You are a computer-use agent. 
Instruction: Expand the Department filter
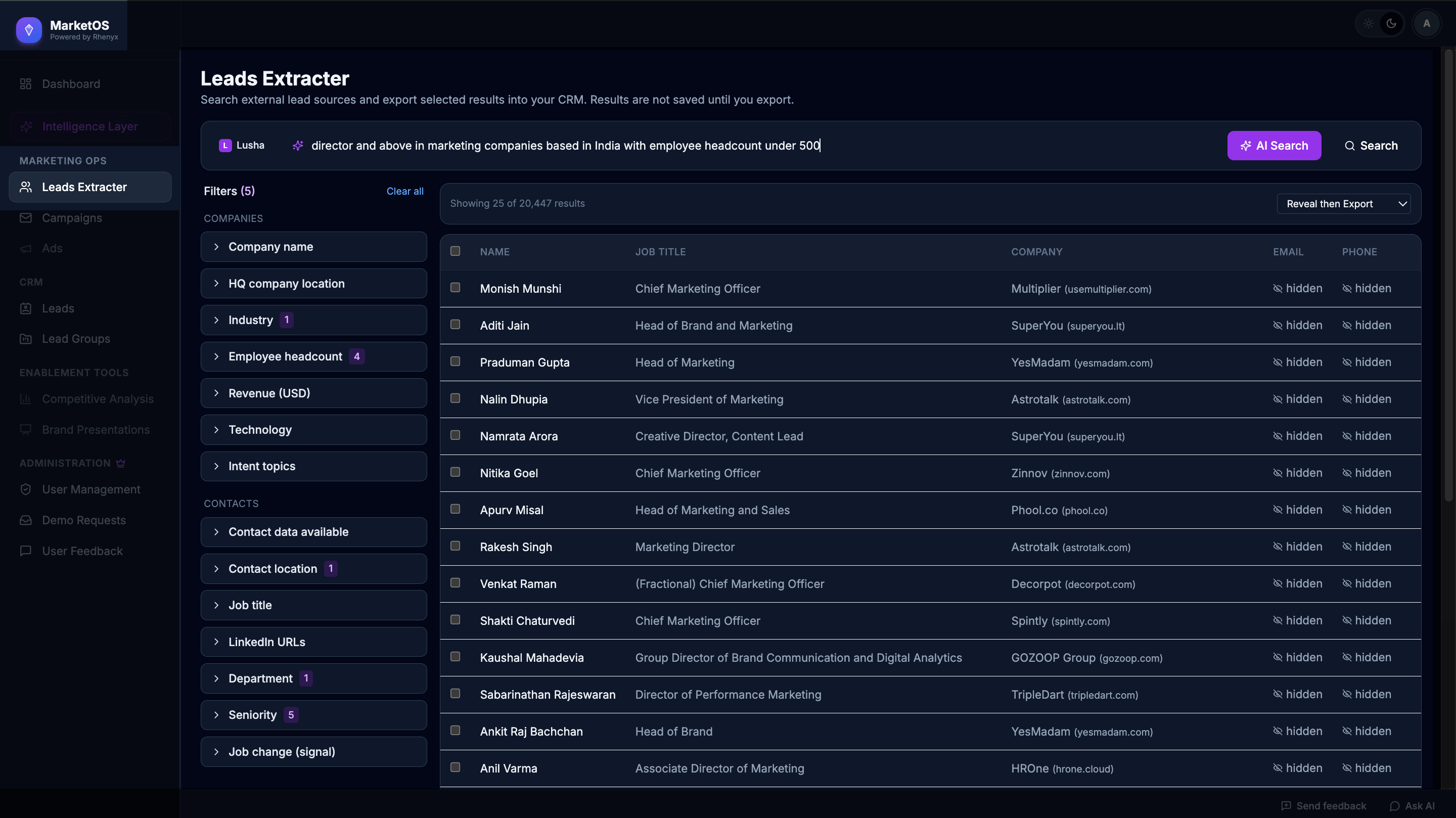pos(313,678)
